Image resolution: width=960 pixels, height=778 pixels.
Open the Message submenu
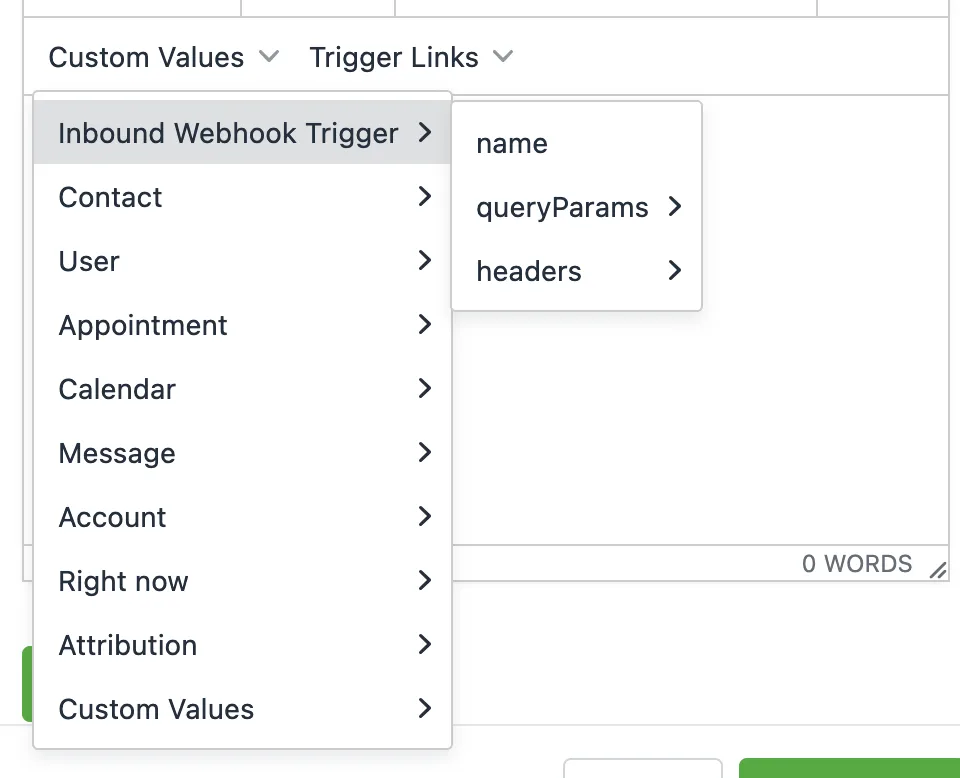pos(117,454)
